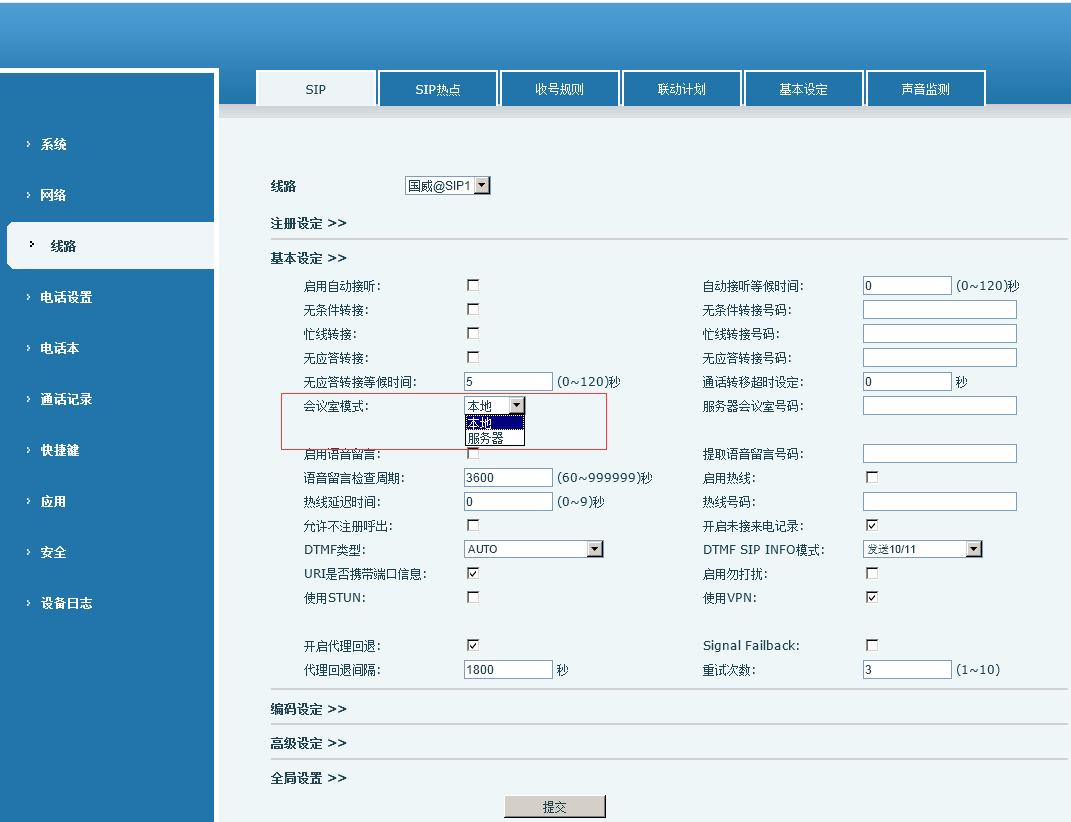Open the 联动计划 tab
This screenshot has height=822, width=1071.
[681, 89]
